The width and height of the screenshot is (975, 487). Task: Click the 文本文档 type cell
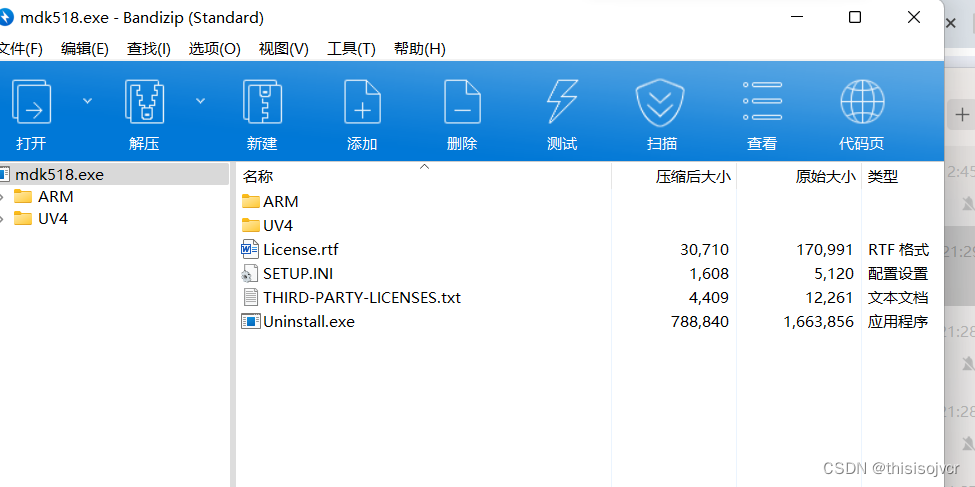click(899, 297)
